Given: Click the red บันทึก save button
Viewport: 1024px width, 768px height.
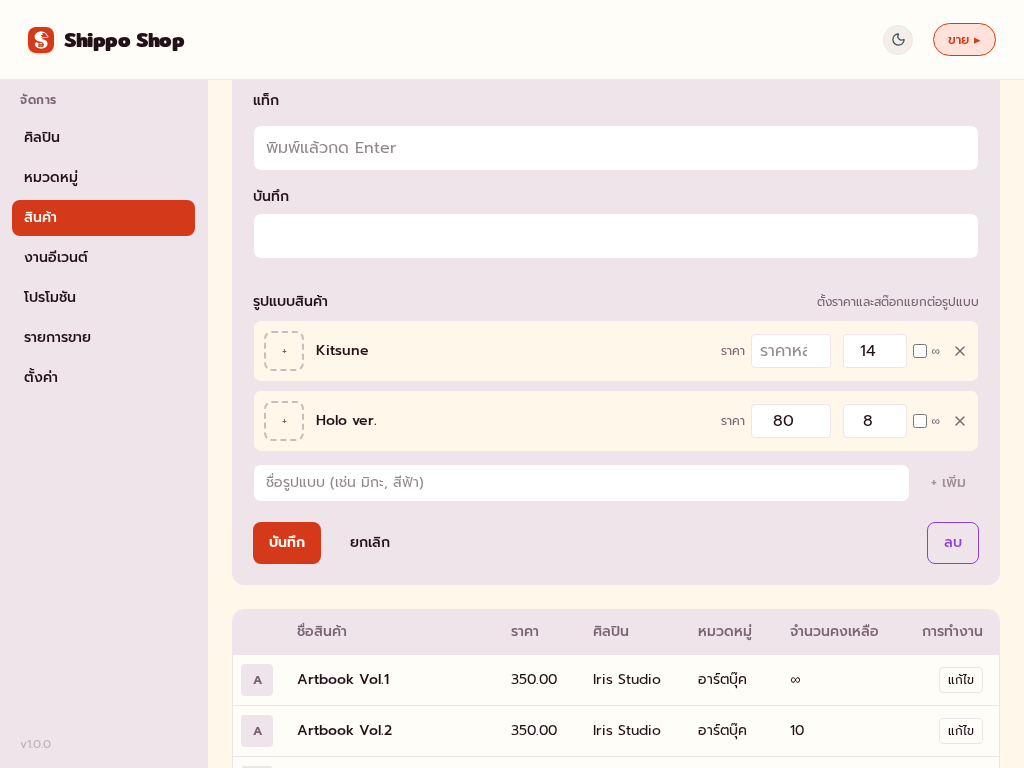Looking at the screenshot, I should pos(287,543).
